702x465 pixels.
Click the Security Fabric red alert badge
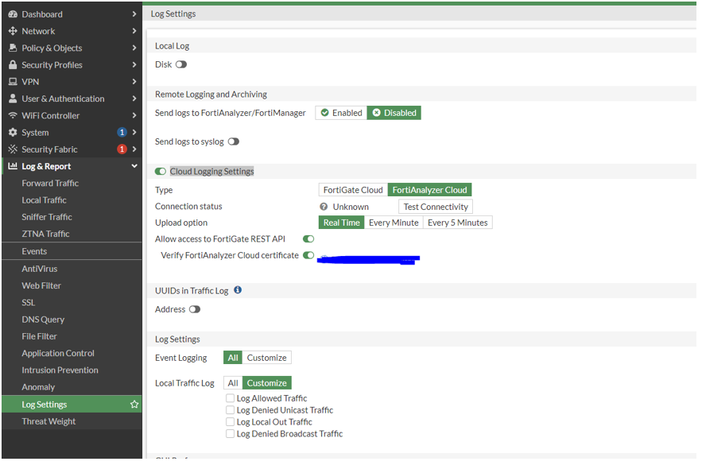tap(122, 149)
